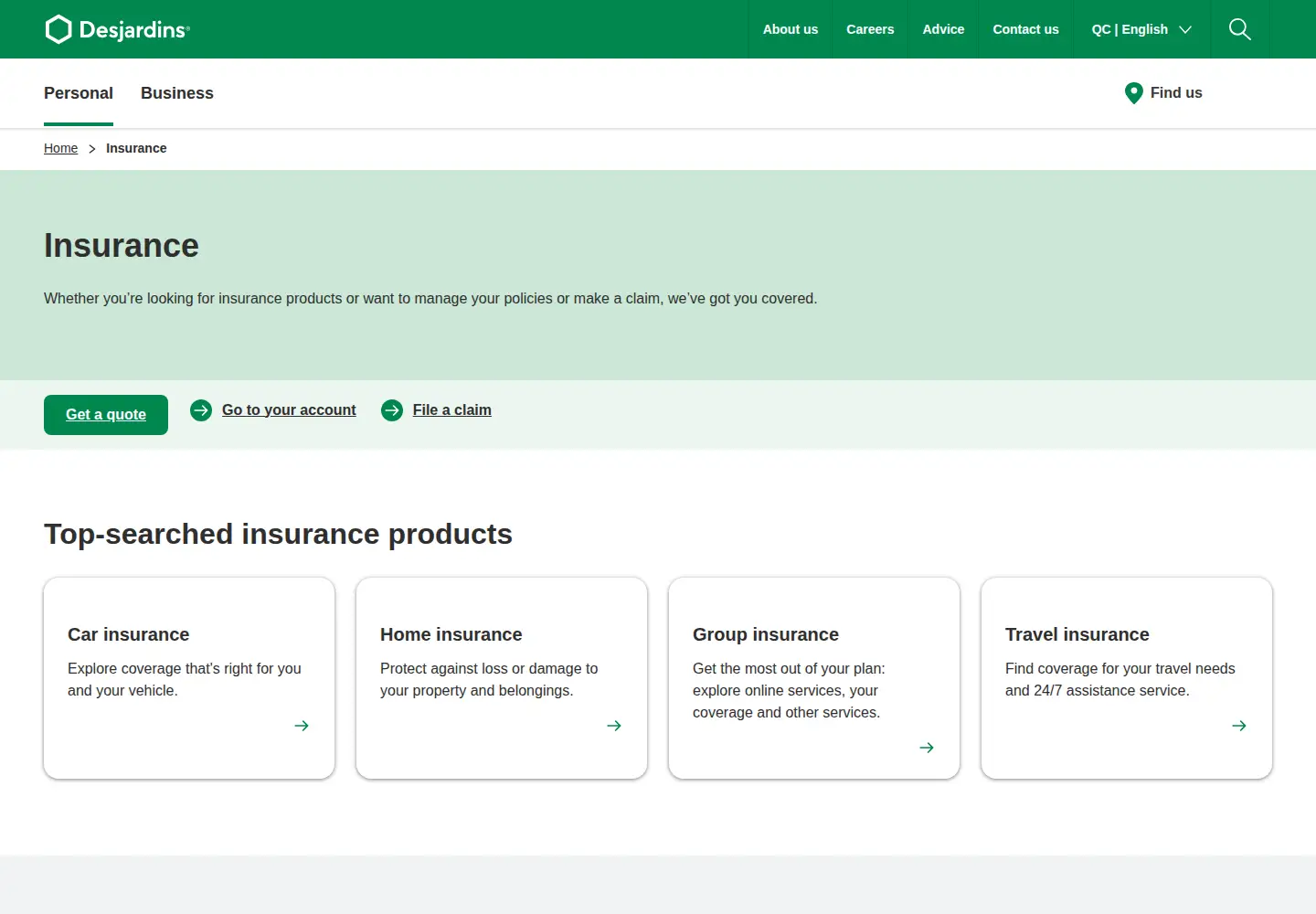
Task: Click the Top-searched insurance products heading
Action: pyautogui.click(x=279, y=534)
